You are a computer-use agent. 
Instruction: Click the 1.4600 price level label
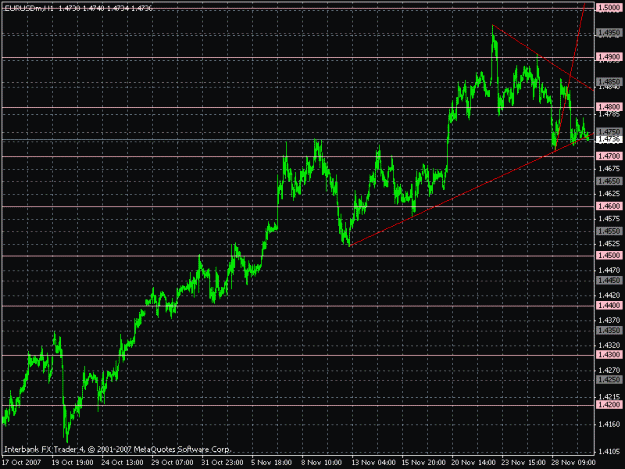coord(609,206)
